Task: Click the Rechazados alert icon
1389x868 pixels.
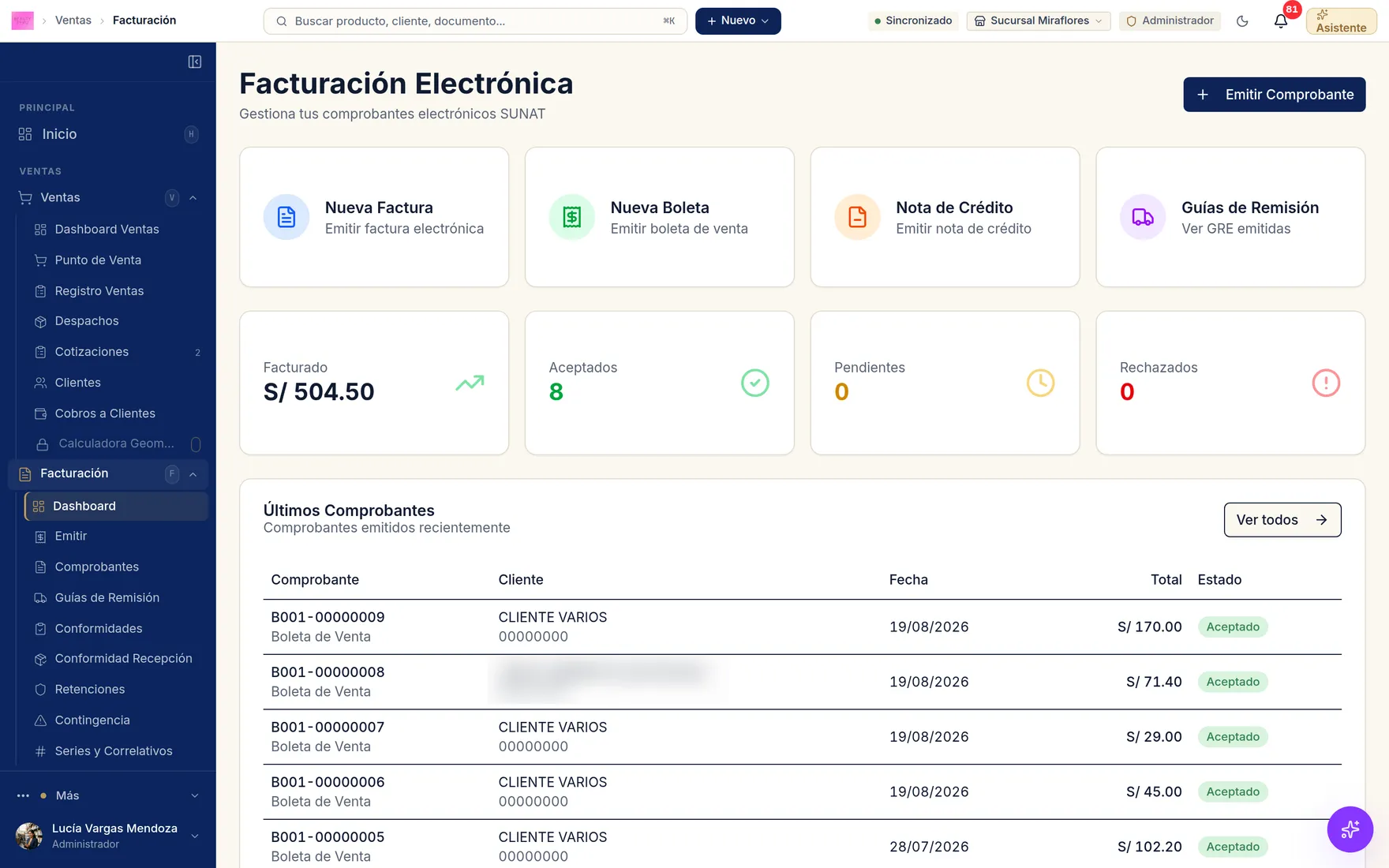Action: [x=1326, y=383]
